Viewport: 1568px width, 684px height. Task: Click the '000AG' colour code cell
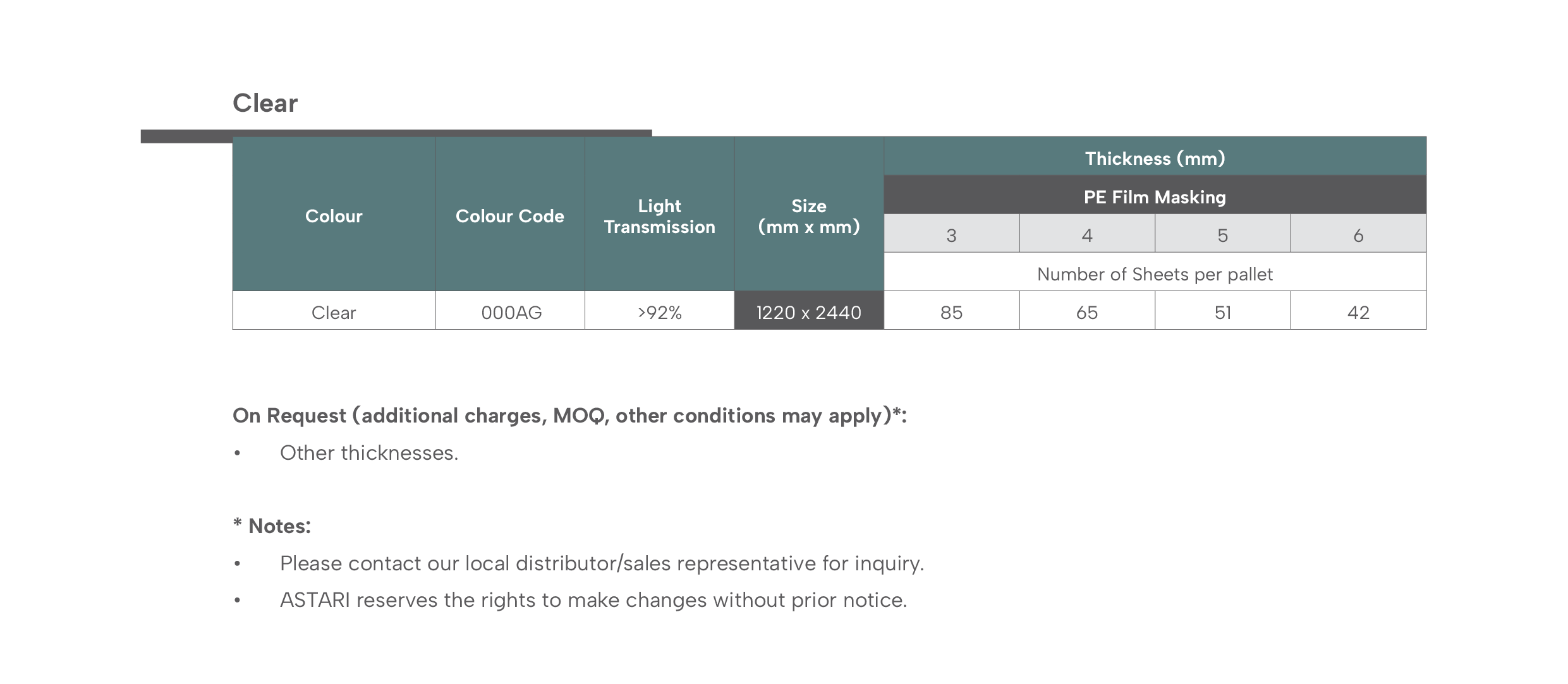coord(510,311)
